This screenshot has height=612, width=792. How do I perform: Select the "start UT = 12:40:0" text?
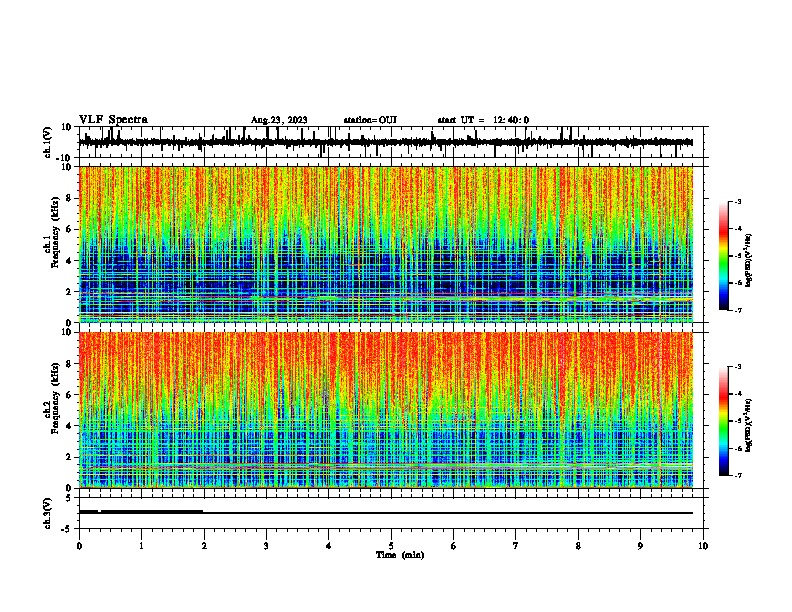point(483,120)
